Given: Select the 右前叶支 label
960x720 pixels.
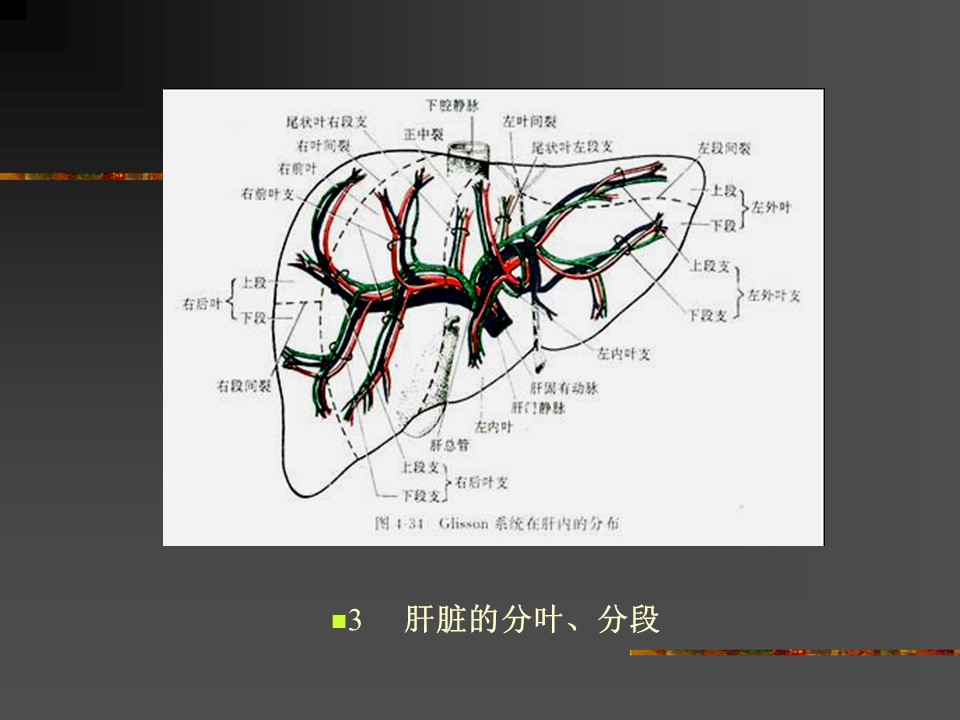Looking at the screenshot, I should (x=267, y=194).
